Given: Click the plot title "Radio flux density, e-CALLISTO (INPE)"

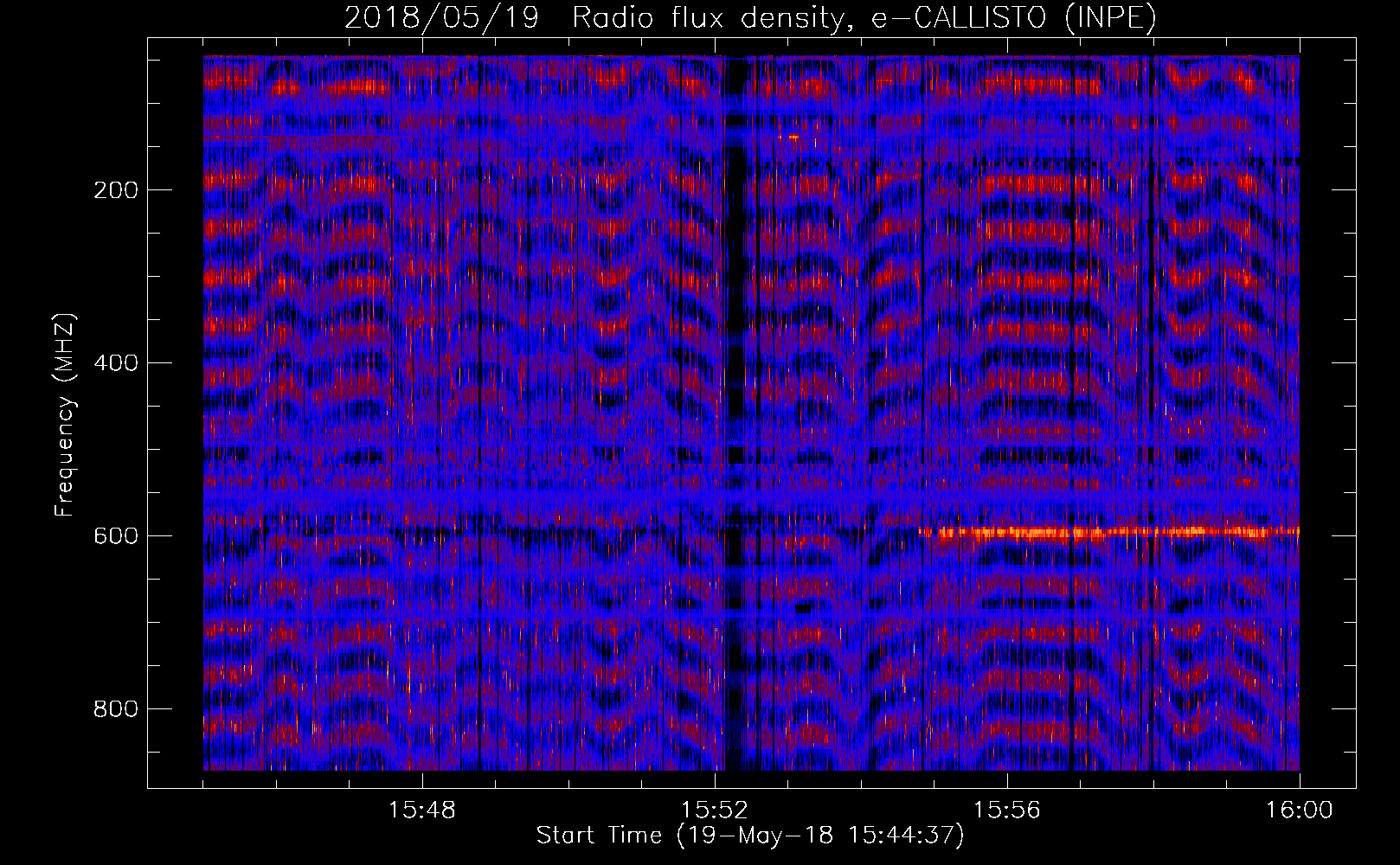Looking at the screenshot, I should (864, 18).
